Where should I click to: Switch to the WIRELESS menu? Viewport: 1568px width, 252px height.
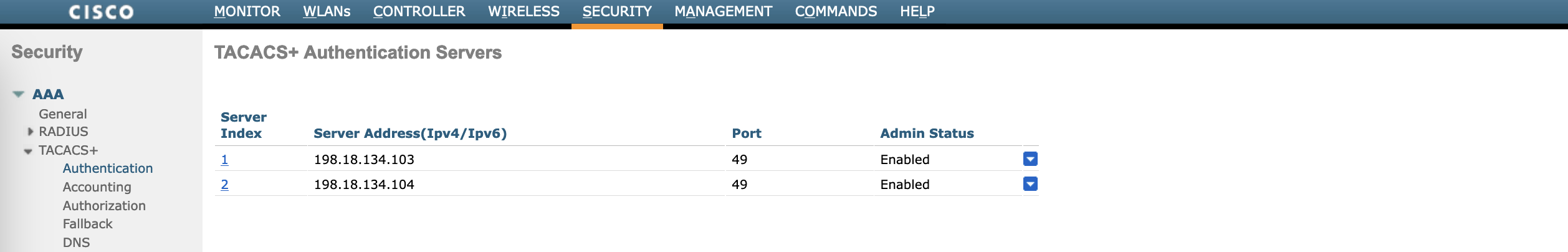coord(523,11)
